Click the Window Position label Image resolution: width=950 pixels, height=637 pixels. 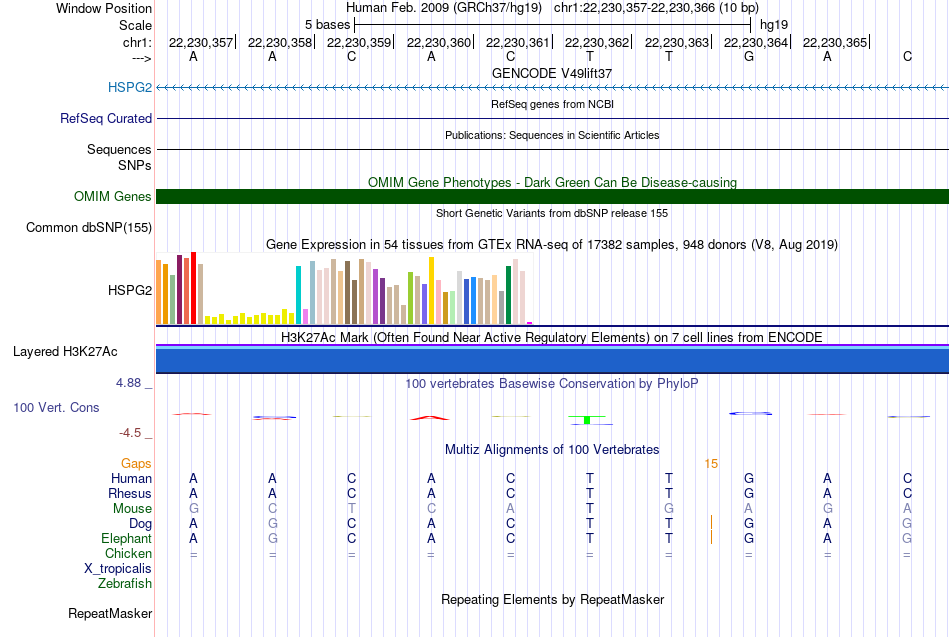point(104,8)
